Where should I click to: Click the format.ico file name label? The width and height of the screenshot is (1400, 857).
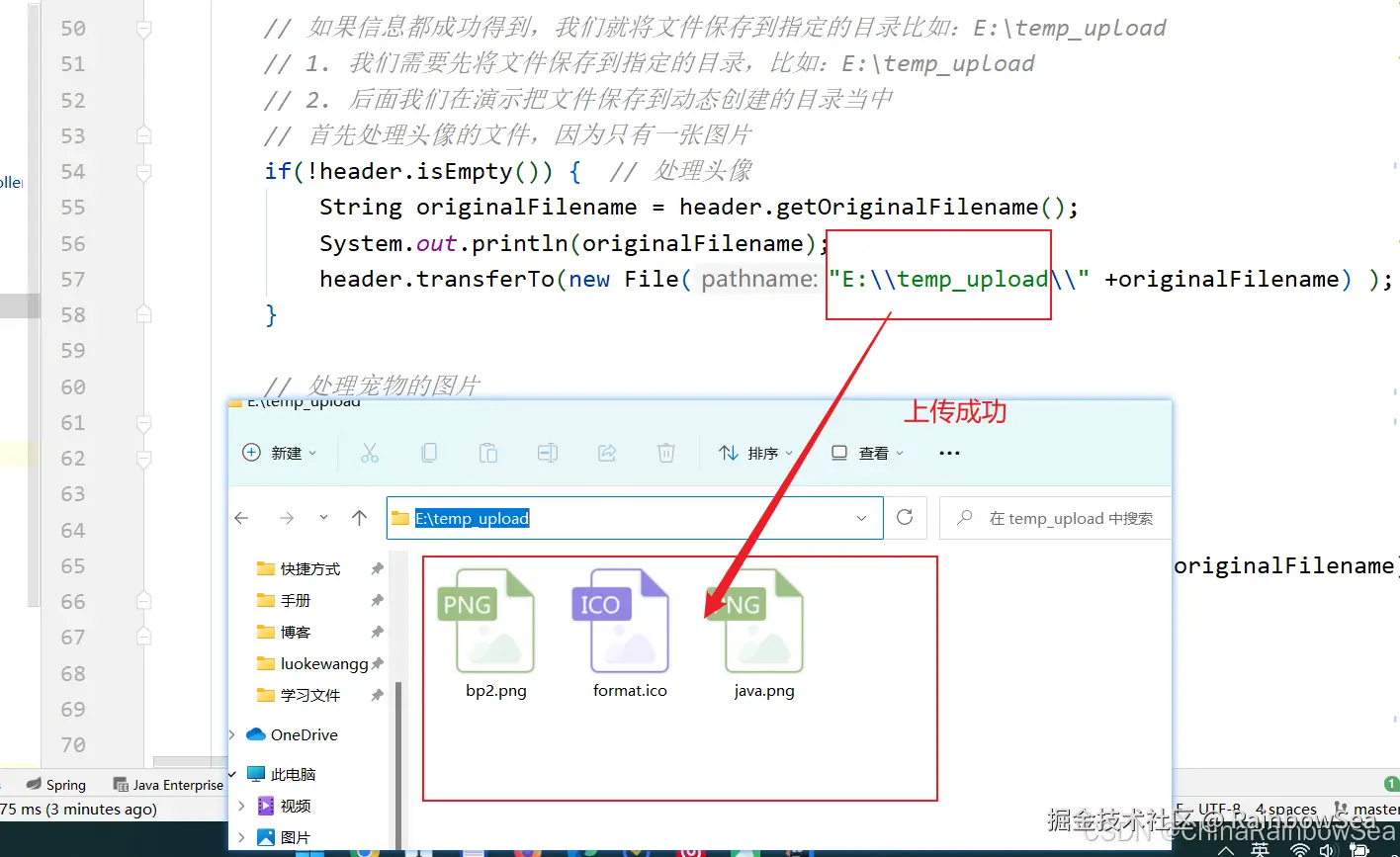tap(630, 691)
